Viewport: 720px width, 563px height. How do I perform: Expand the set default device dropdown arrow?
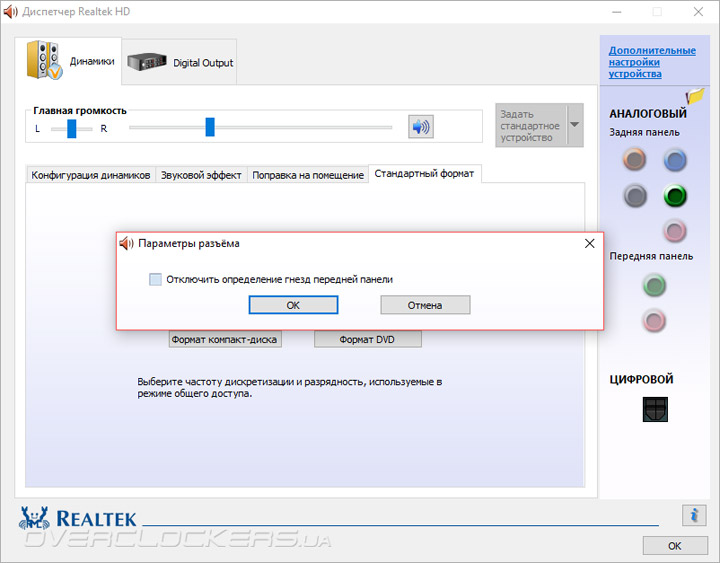click(x=575, y=125)
